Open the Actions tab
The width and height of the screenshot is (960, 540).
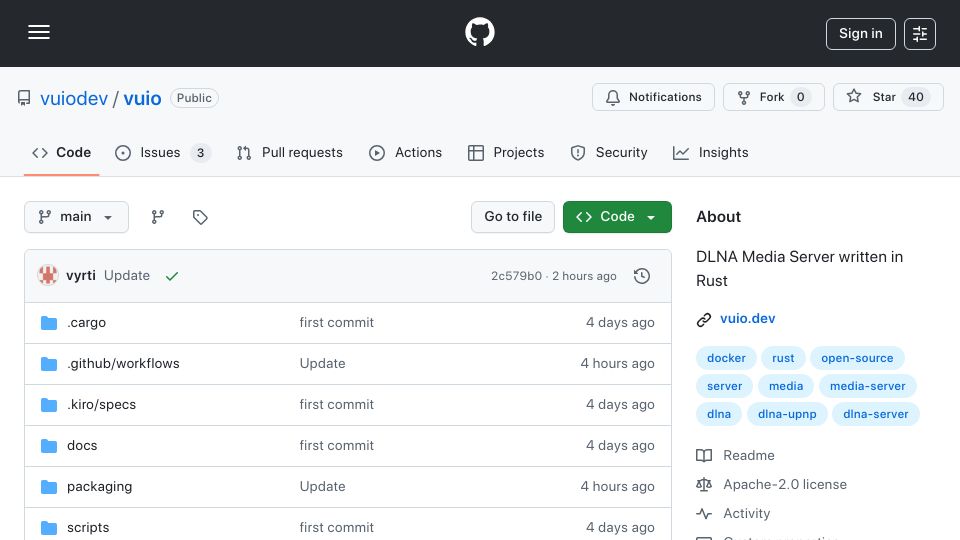(405, 152)
